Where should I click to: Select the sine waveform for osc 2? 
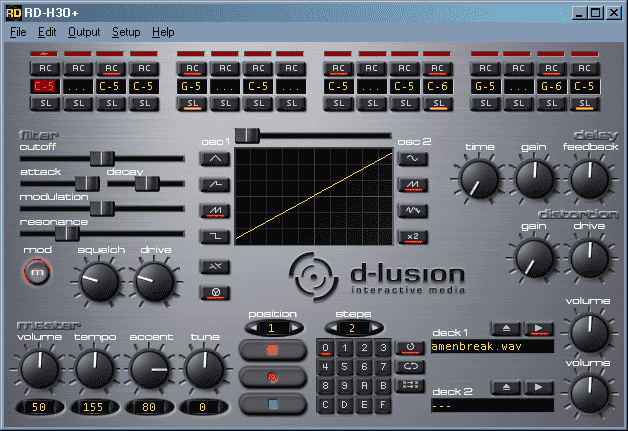411,157
